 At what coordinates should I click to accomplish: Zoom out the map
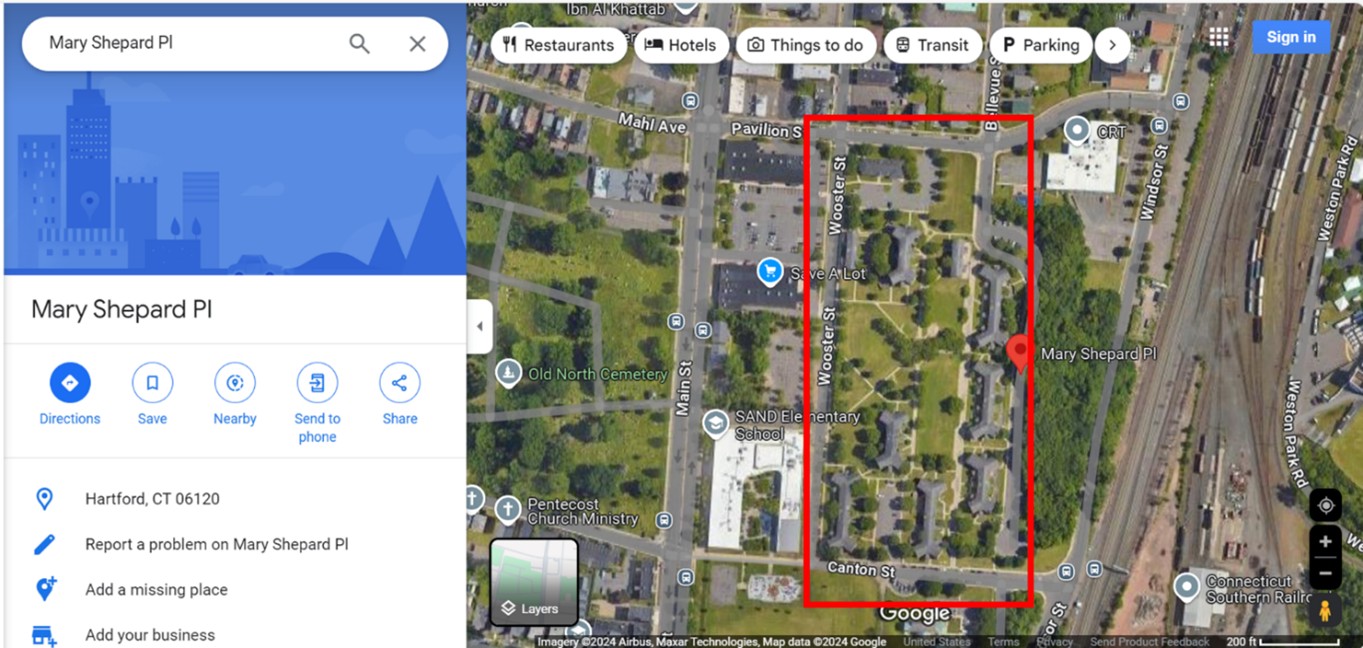tap(1325, 573)
